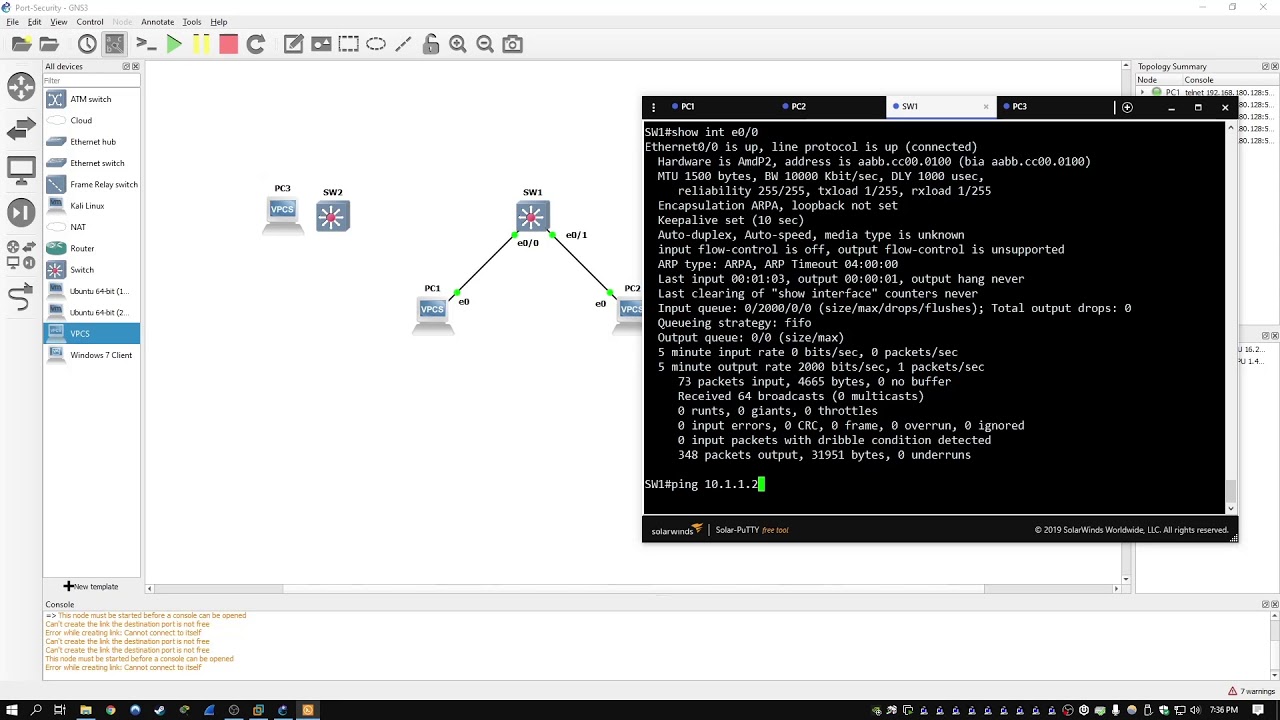Browse switches in device sidebar
Viewport: 1280px width, 720px height.
coord(21,130)
